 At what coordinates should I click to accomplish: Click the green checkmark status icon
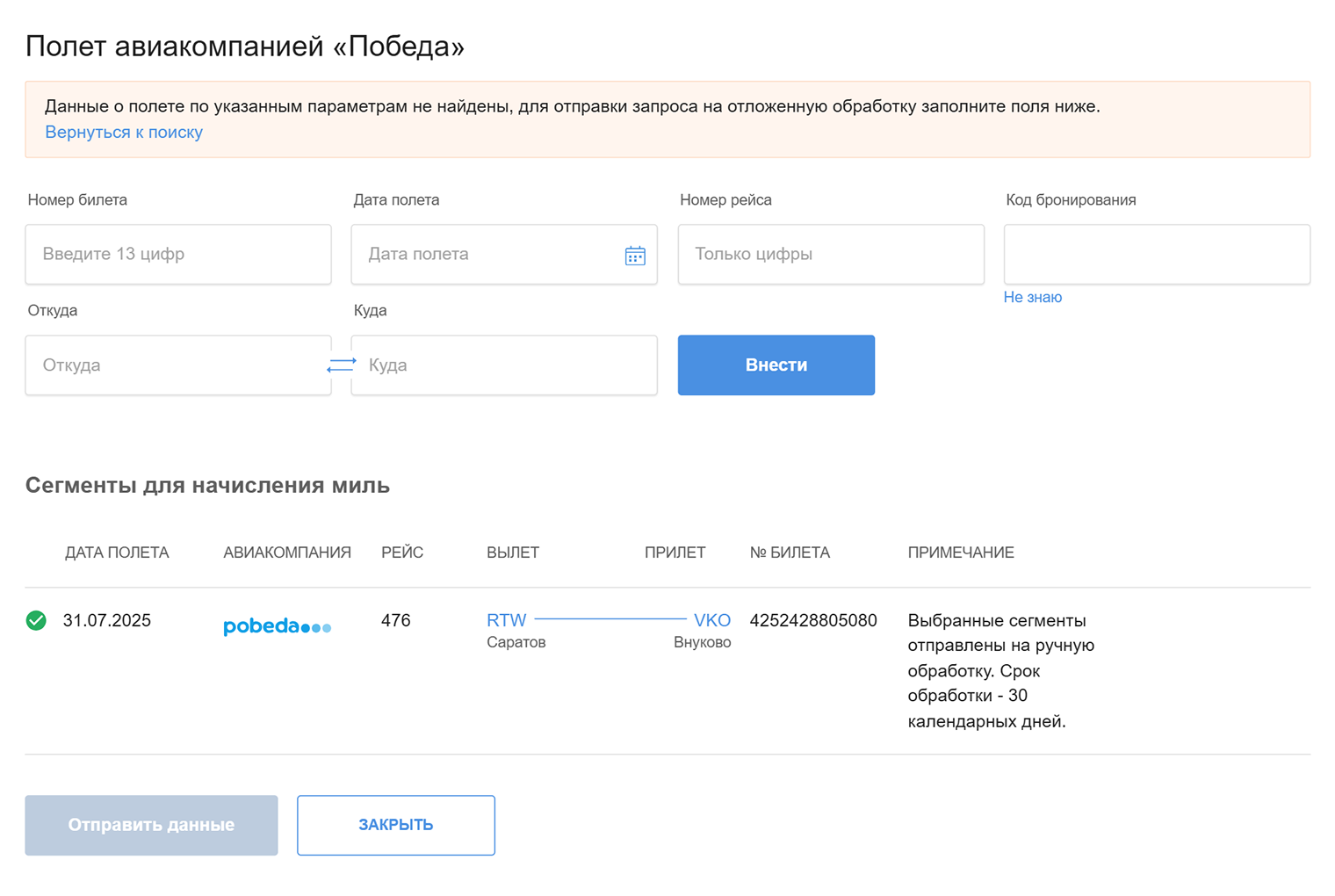click(36, 621)
